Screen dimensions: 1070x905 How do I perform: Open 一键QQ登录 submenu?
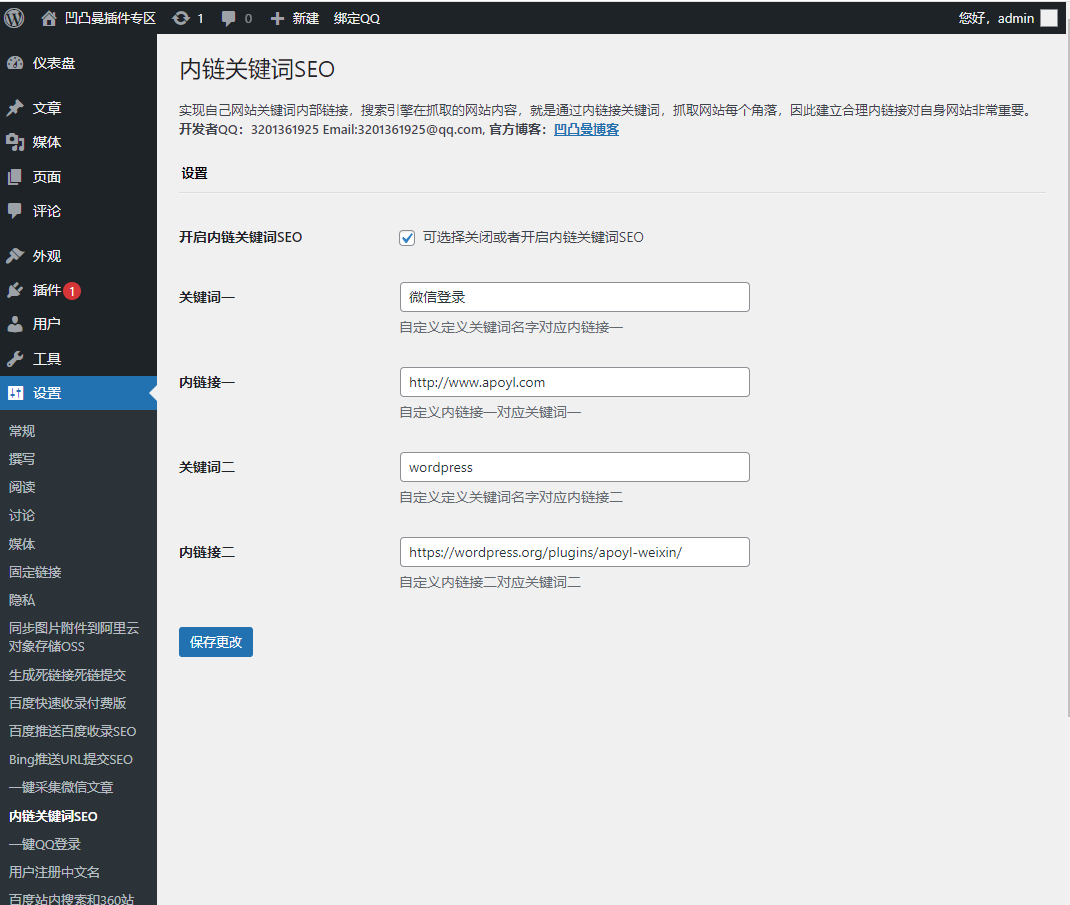pos(44,844)
